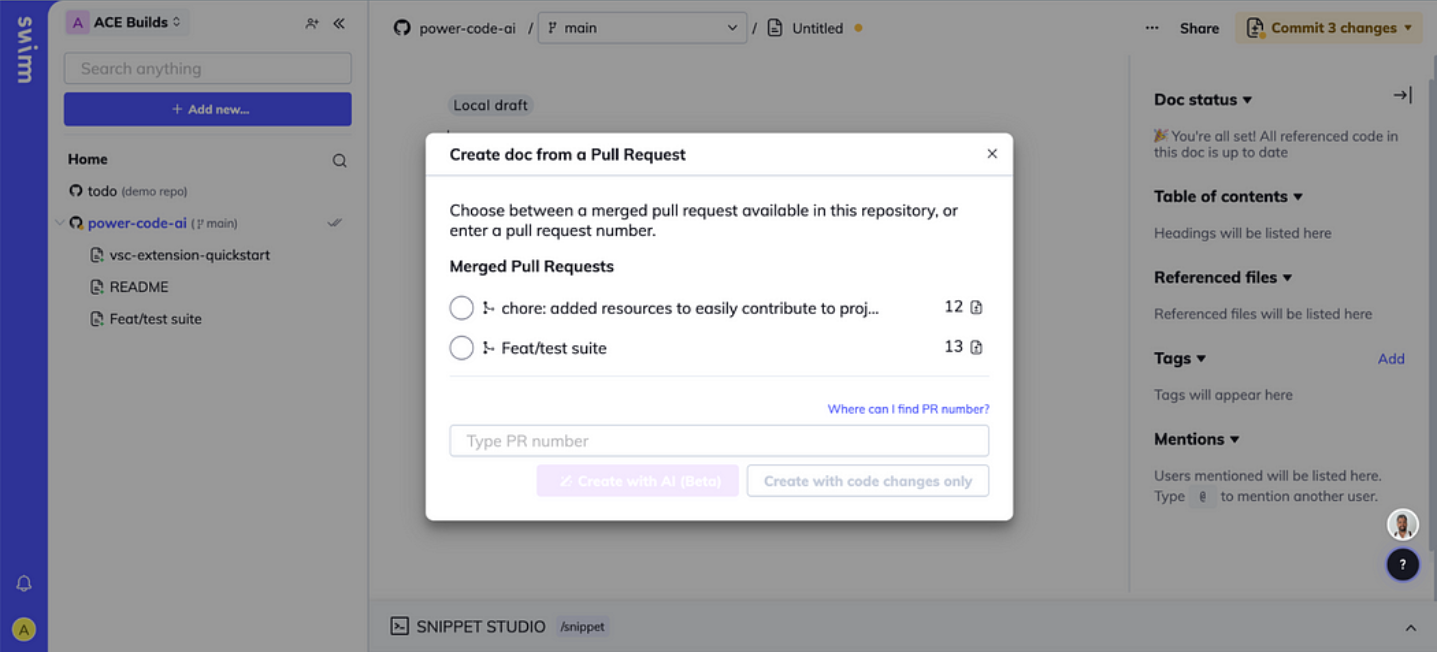Collapse the power-code-ai repo tree
Screen dimensions: 1437x652
(x=59, y=223)
